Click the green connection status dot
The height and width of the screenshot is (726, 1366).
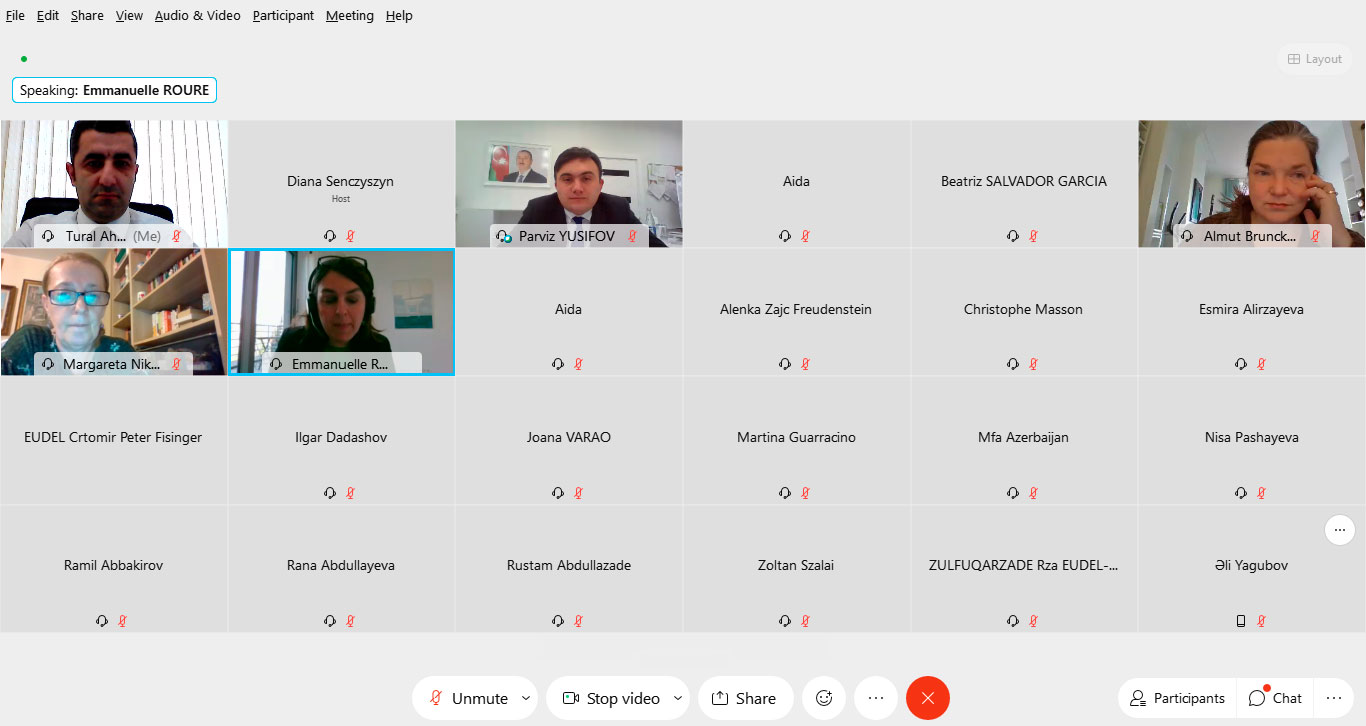(24, 59)
